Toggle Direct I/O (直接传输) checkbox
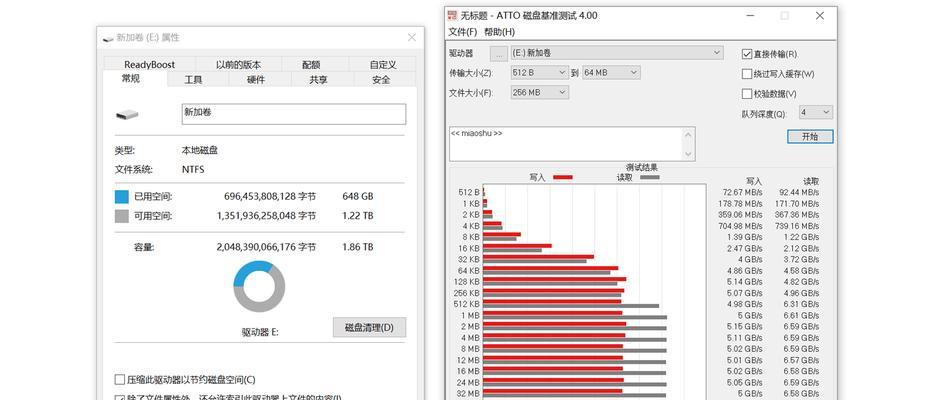932x400 pixels. pyautogui.click(x=747, y=54)
